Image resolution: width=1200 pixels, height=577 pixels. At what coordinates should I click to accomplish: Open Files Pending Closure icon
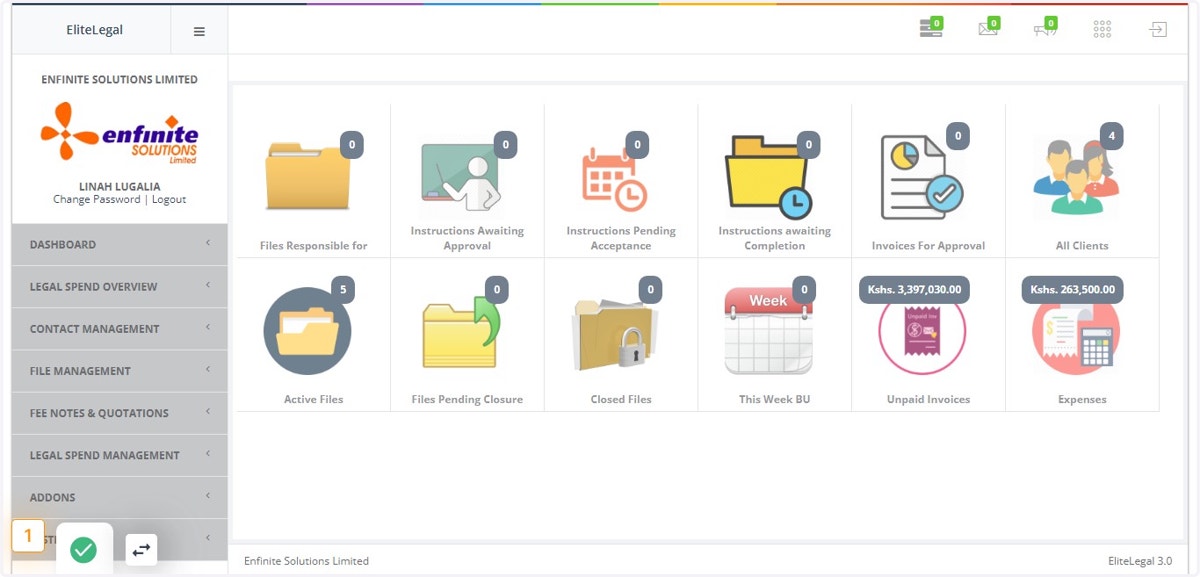pyautogui.click(x=461, y=333)
